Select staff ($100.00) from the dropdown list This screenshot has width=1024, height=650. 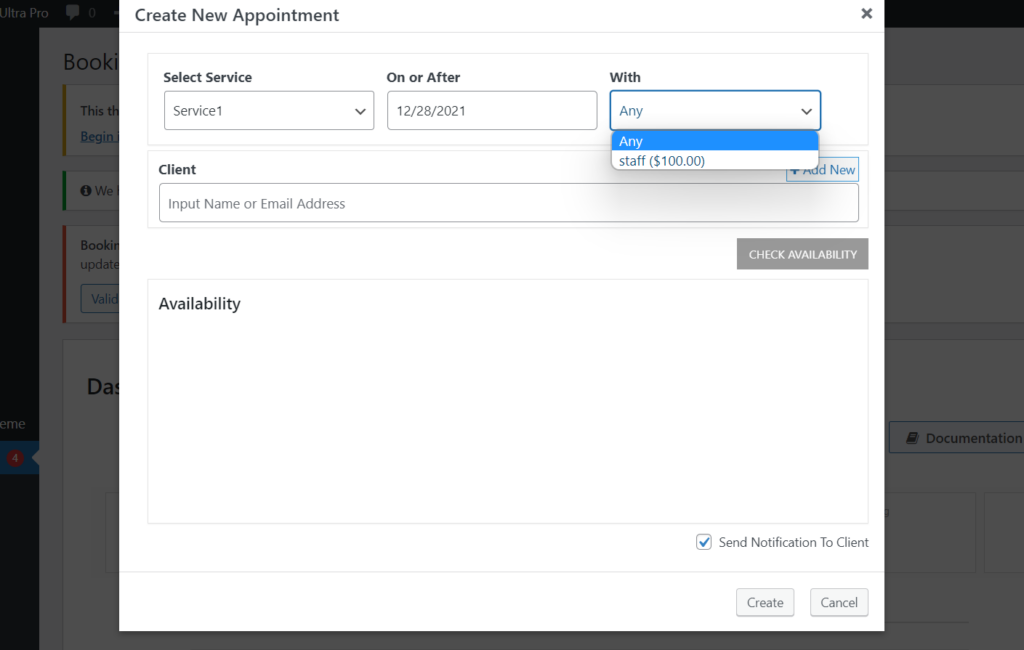coord(714,161)
